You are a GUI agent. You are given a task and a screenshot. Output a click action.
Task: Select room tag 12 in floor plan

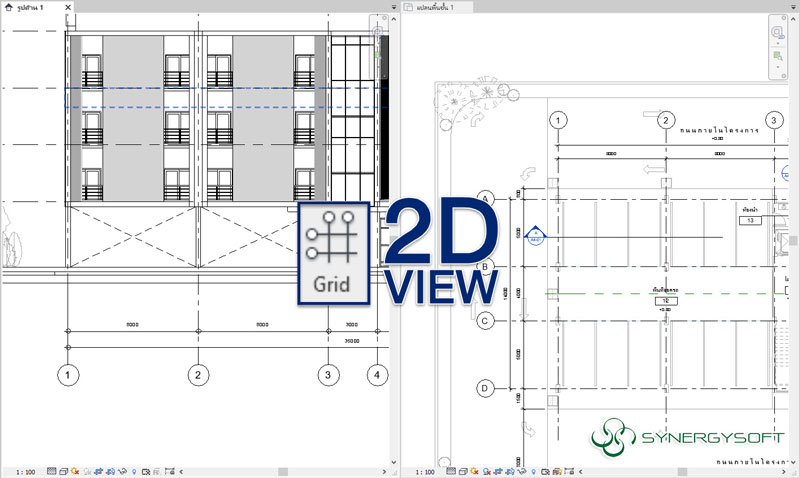[x=666, y=301]
